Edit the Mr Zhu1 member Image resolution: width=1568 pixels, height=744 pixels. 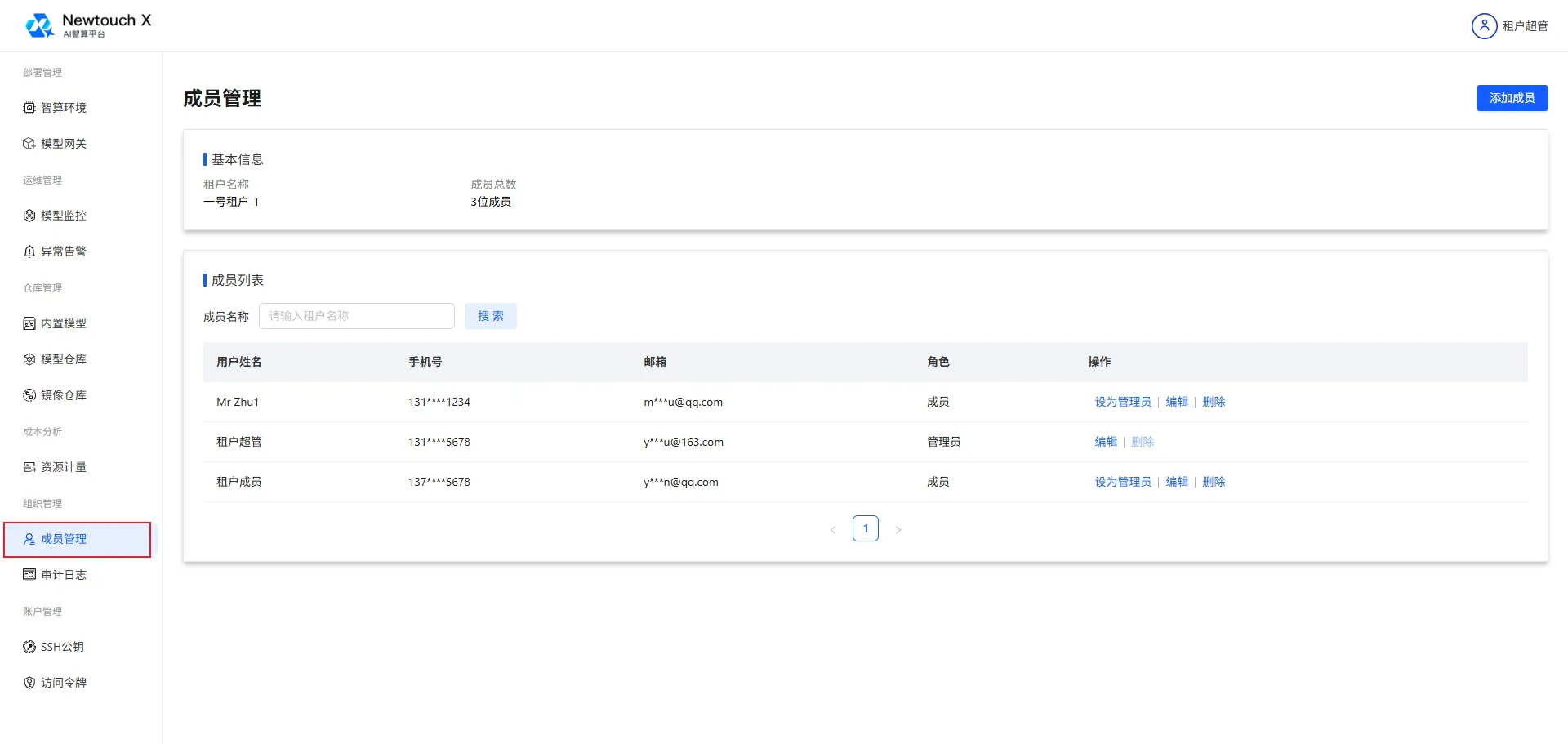tap(1177, 402)
